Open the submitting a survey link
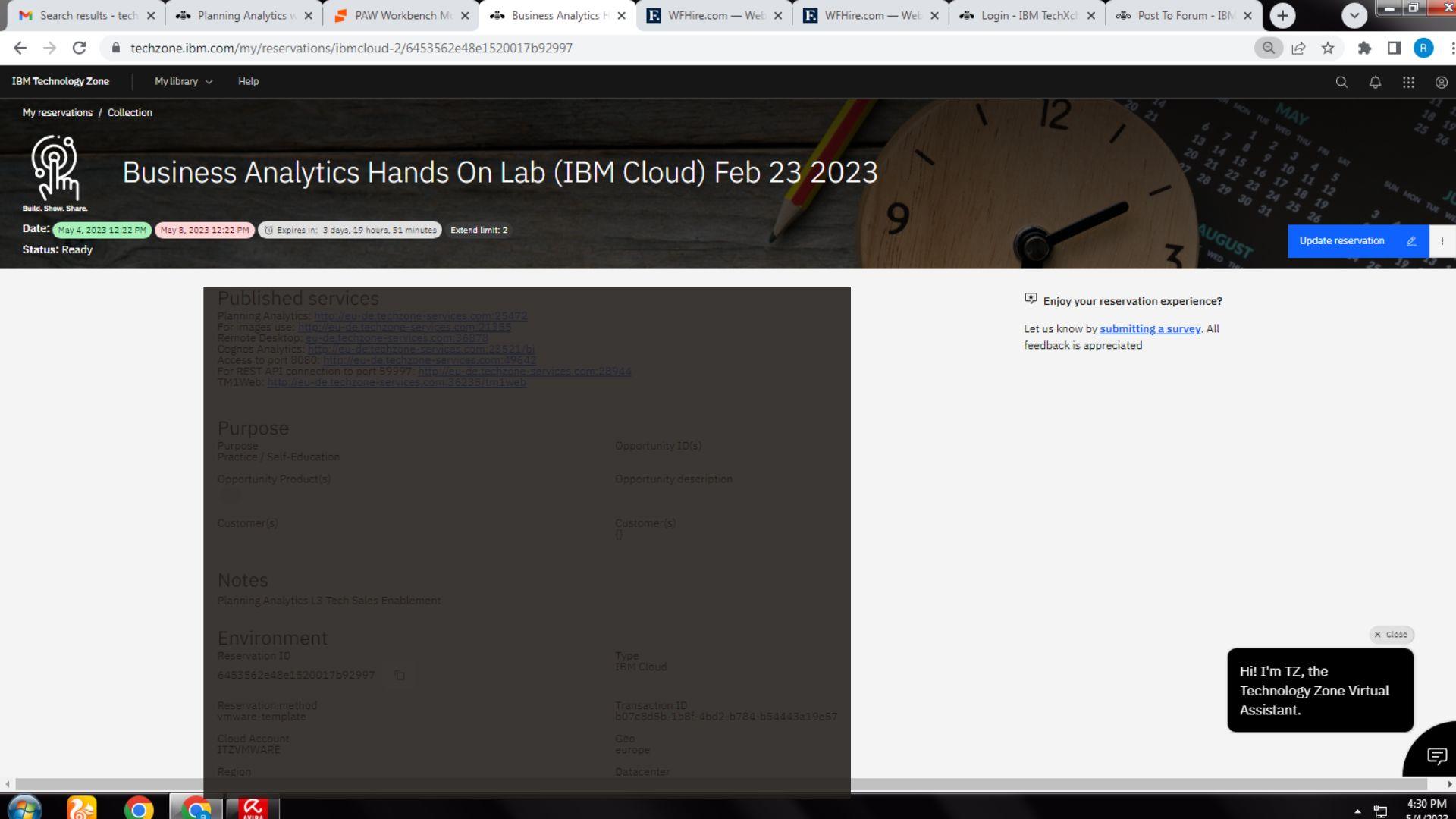This screenshot has height=819, width=1456. 1150,328
